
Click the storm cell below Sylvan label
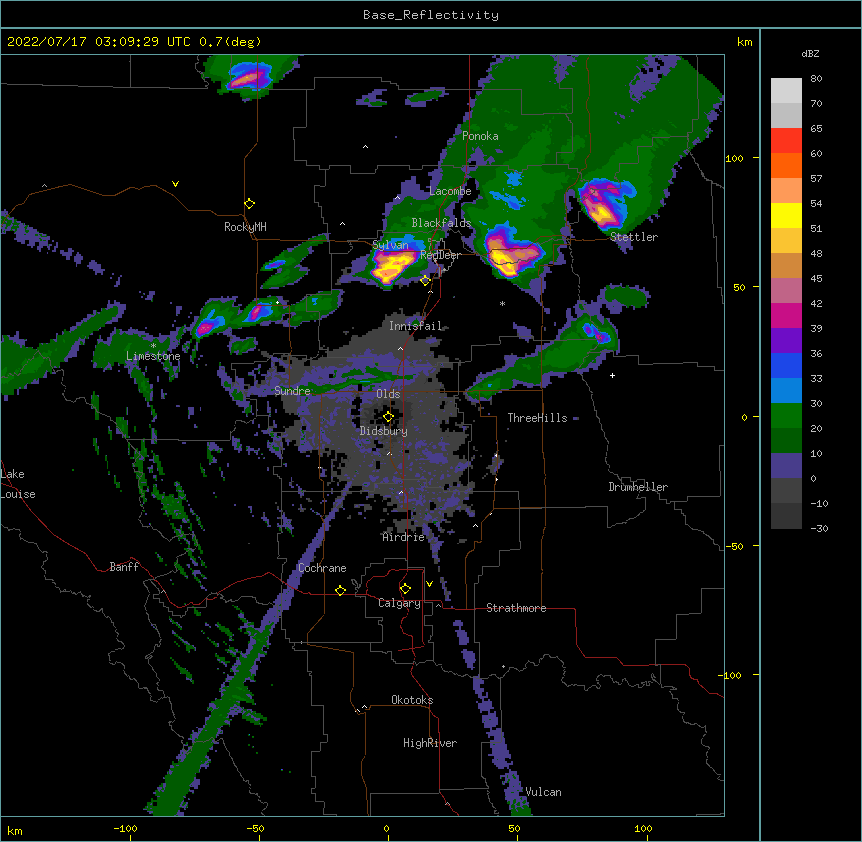pyautogui.click(x=392, y=267)
